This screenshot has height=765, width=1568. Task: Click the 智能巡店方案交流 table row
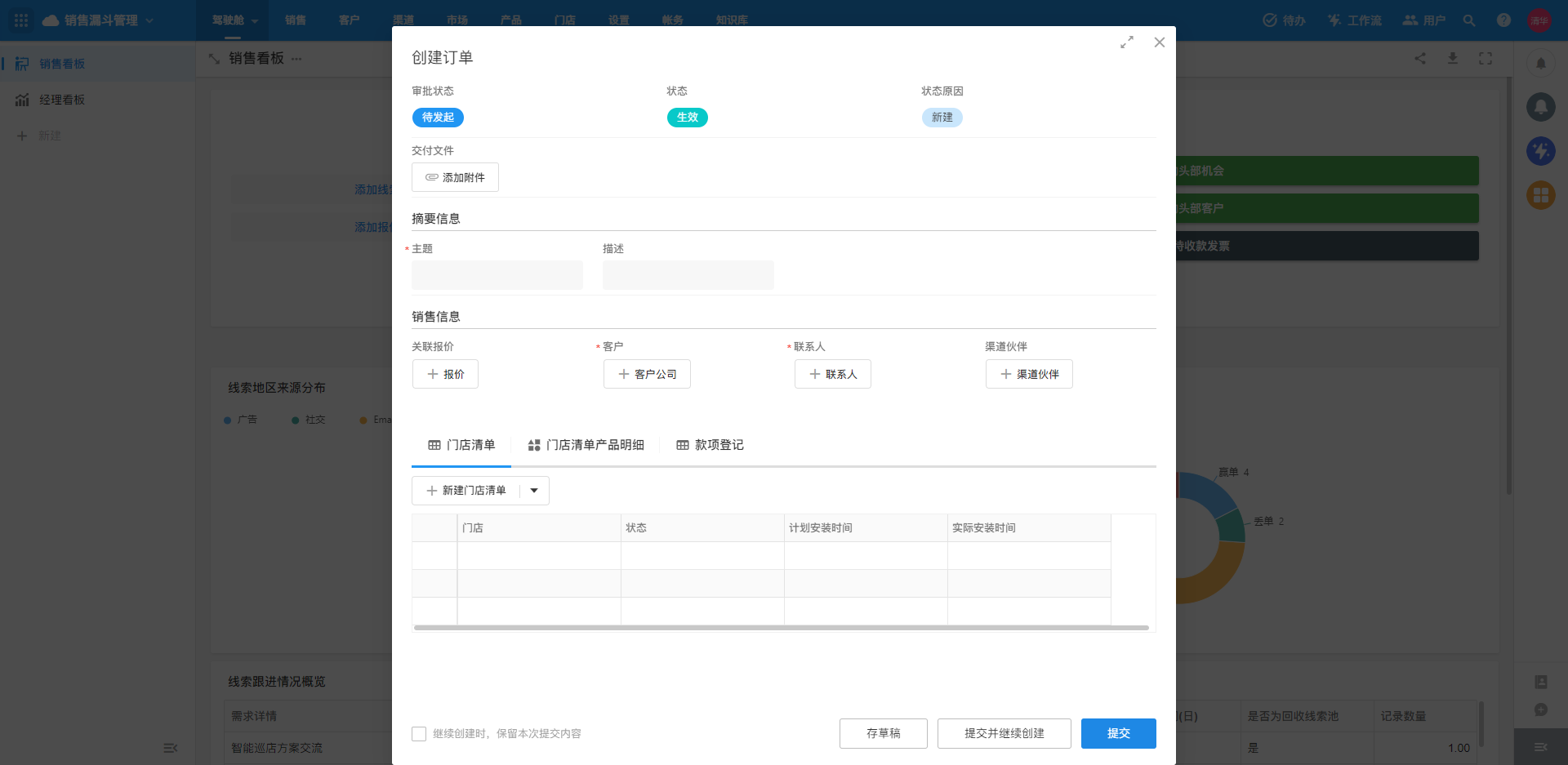[308, 748]
